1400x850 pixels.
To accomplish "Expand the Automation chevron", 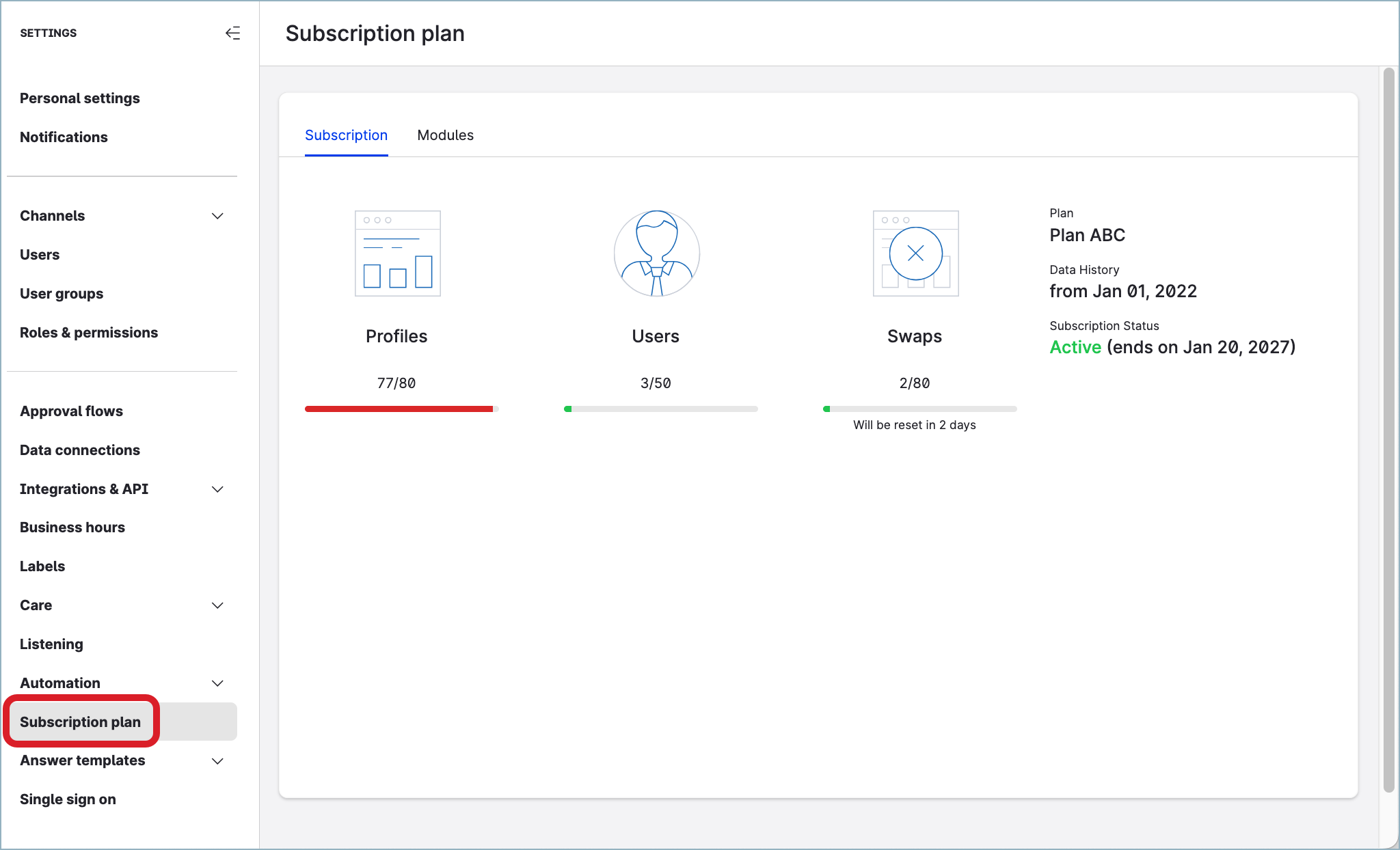I will [217, 683].
